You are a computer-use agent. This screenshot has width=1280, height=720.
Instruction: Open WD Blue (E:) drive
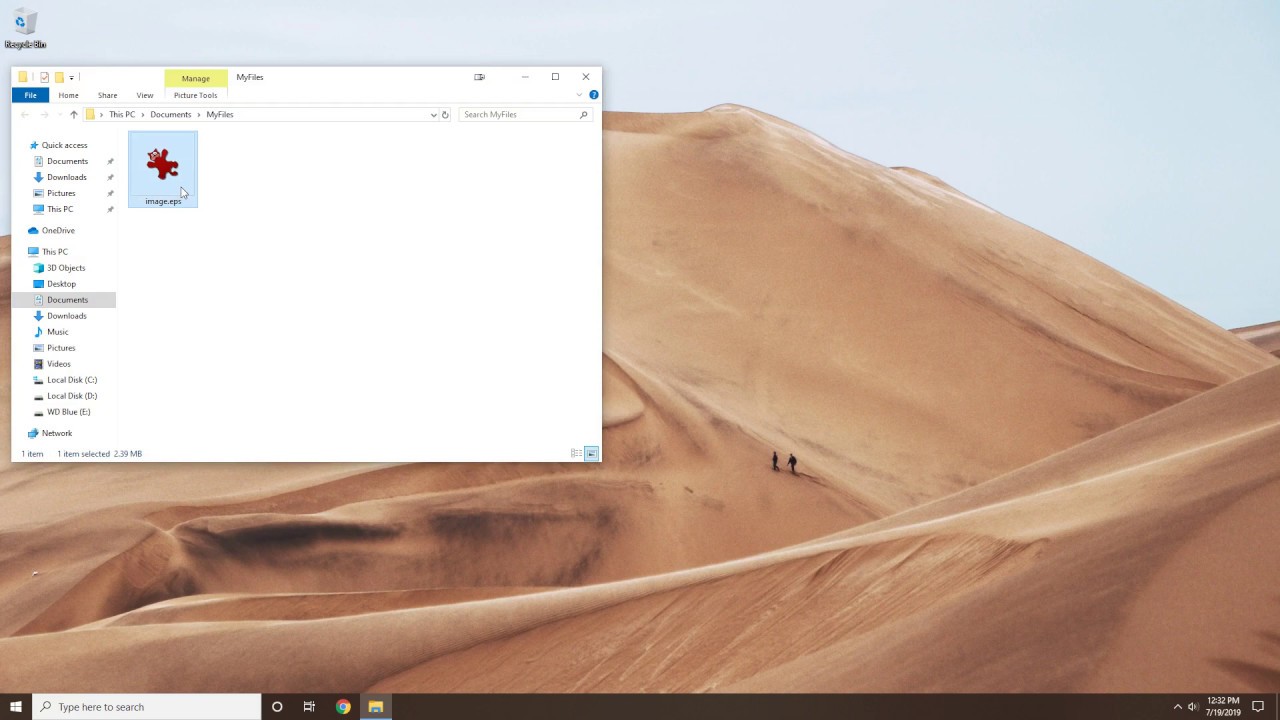pyautogui.click(x=68, y=412)
